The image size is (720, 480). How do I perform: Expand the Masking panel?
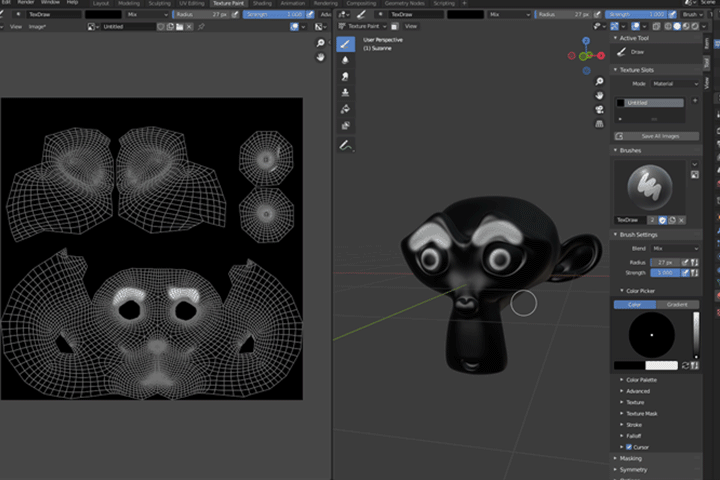click(x=630, y=458)
